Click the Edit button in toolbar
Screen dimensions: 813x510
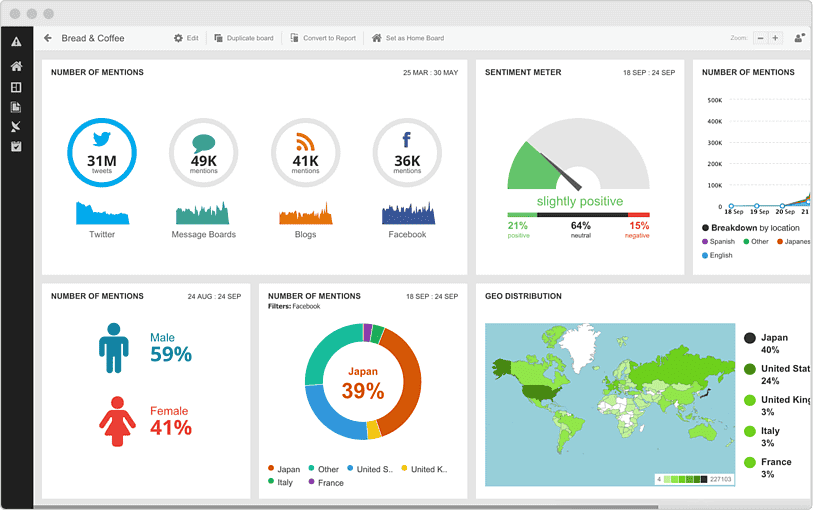pyautogui.click(x=186, y=38)
